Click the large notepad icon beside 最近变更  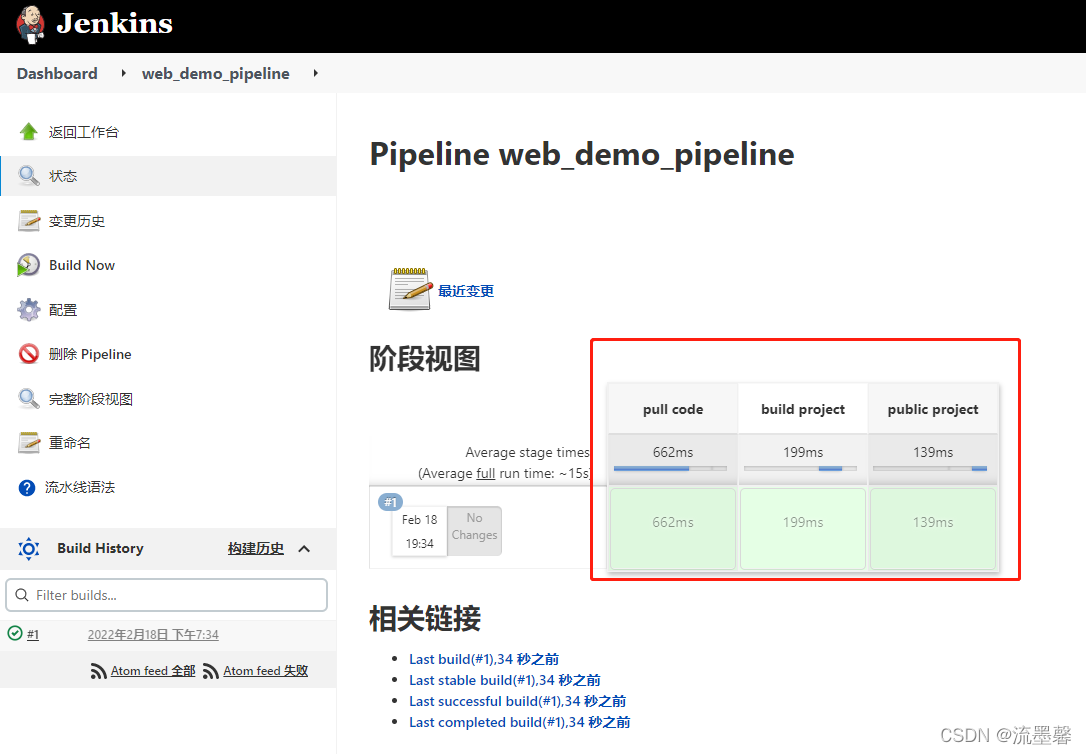tap(409, 289)
